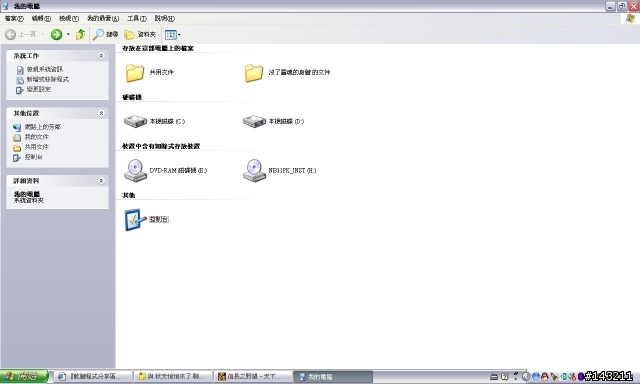Click 我的電腦 taskbar button
640x384 pixels.
(334, 376)
